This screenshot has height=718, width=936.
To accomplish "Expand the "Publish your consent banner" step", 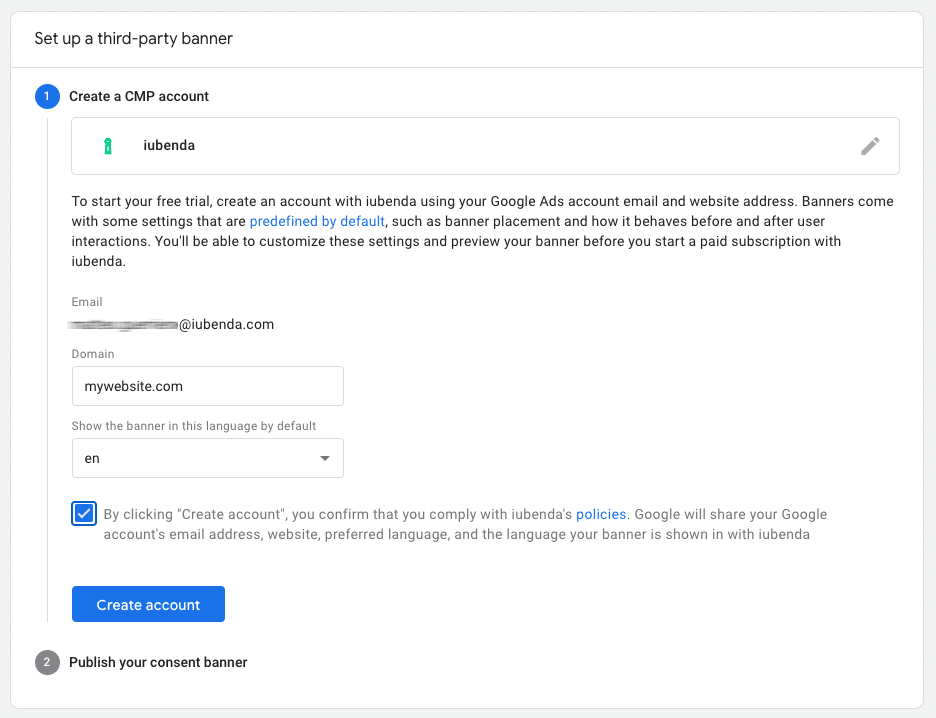I will coord(158,662).
